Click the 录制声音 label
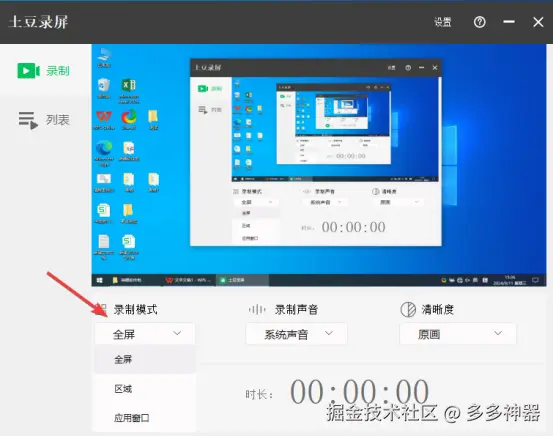The width and height of the screenshot is (554, 437). click(x=296, y=310)
